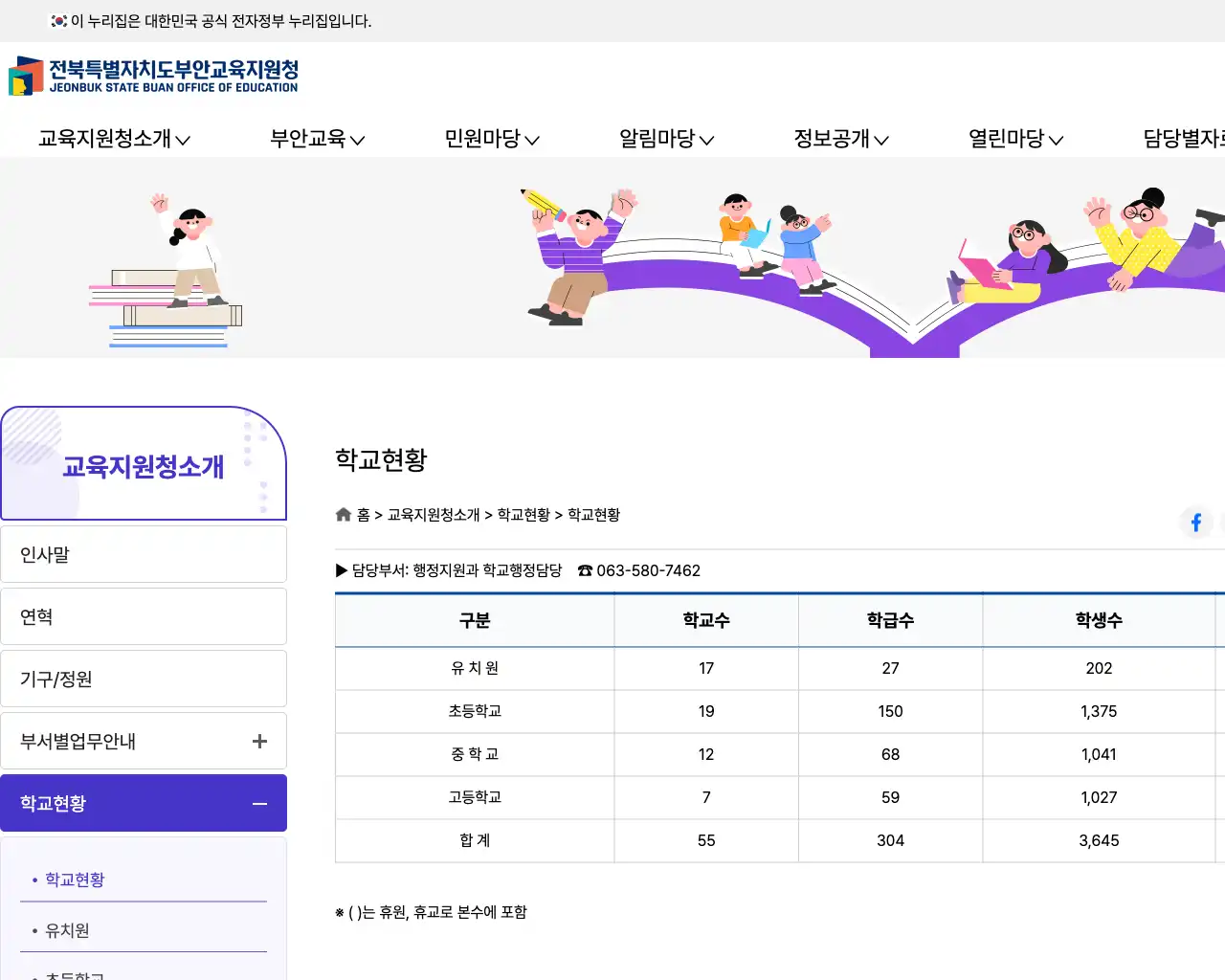Go to 기구/정원 in the sidebar
The image size is (1225, 980).
144,679
